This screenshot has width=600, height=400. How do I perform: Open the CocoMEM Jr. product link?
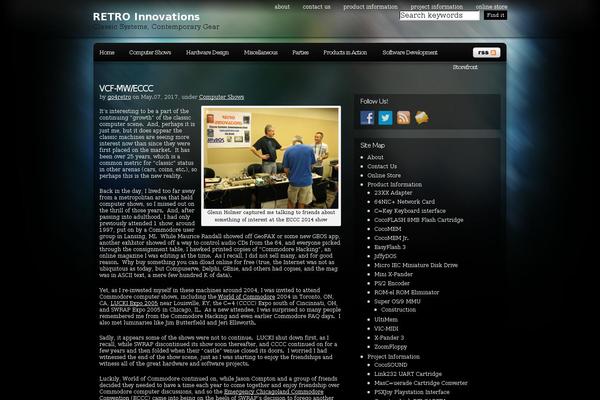coord(391,238)
